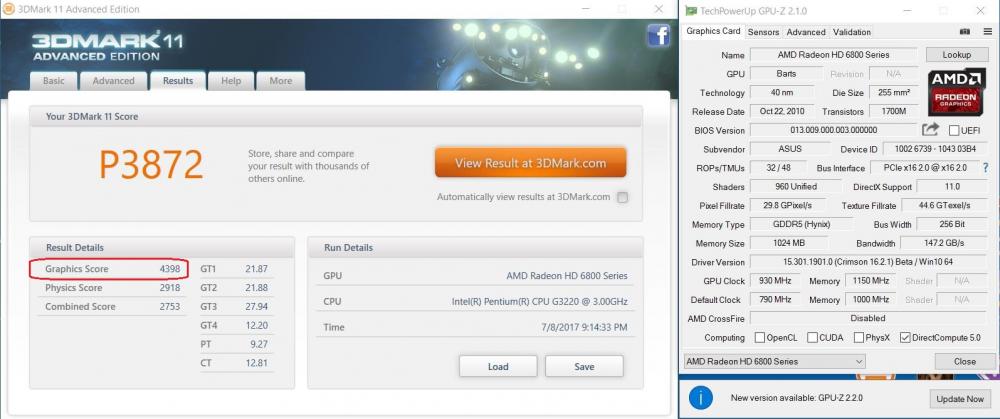Click the Texture Fillrate 44.6 GTexel/s field
Screen dimensions: 1000x419
click(945, 205)
